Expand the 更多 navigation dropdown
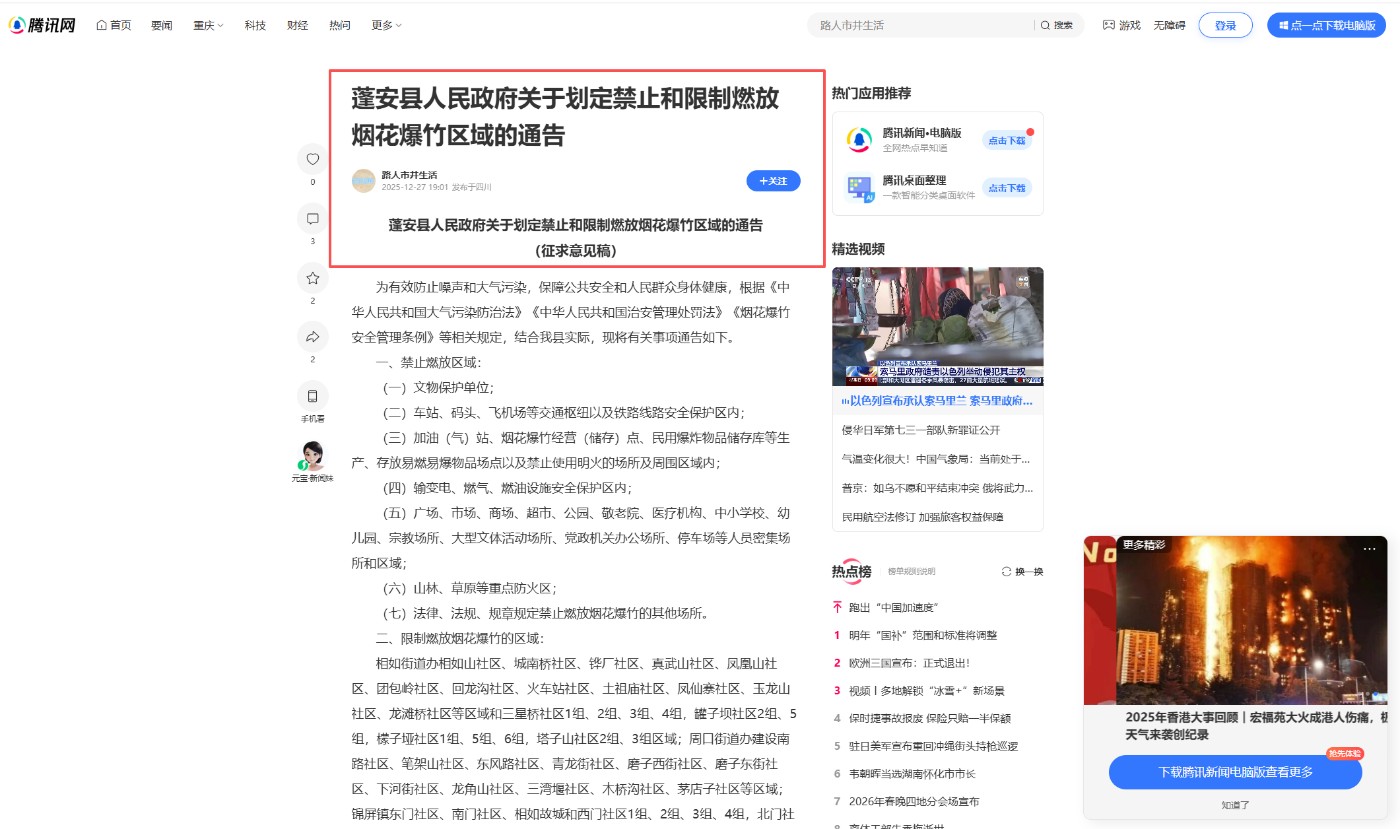 click(x=386, y=25)
